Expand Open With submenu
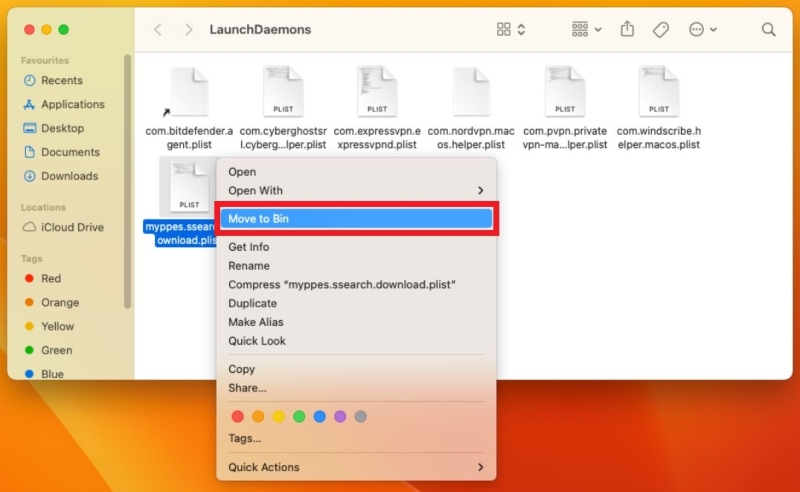 (x=356, y=190)
